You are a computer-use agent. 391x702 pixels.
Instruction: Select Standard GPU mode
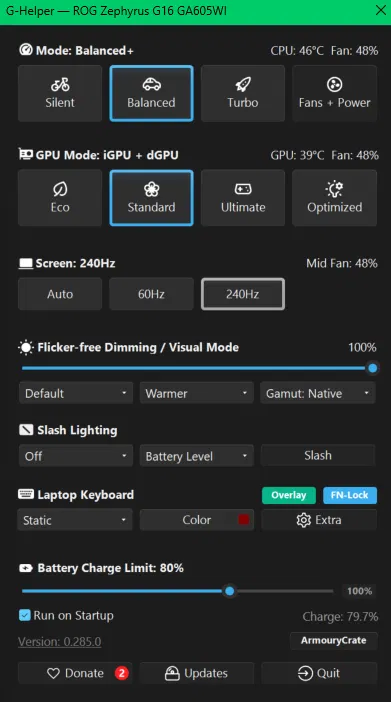click(151, 198)
